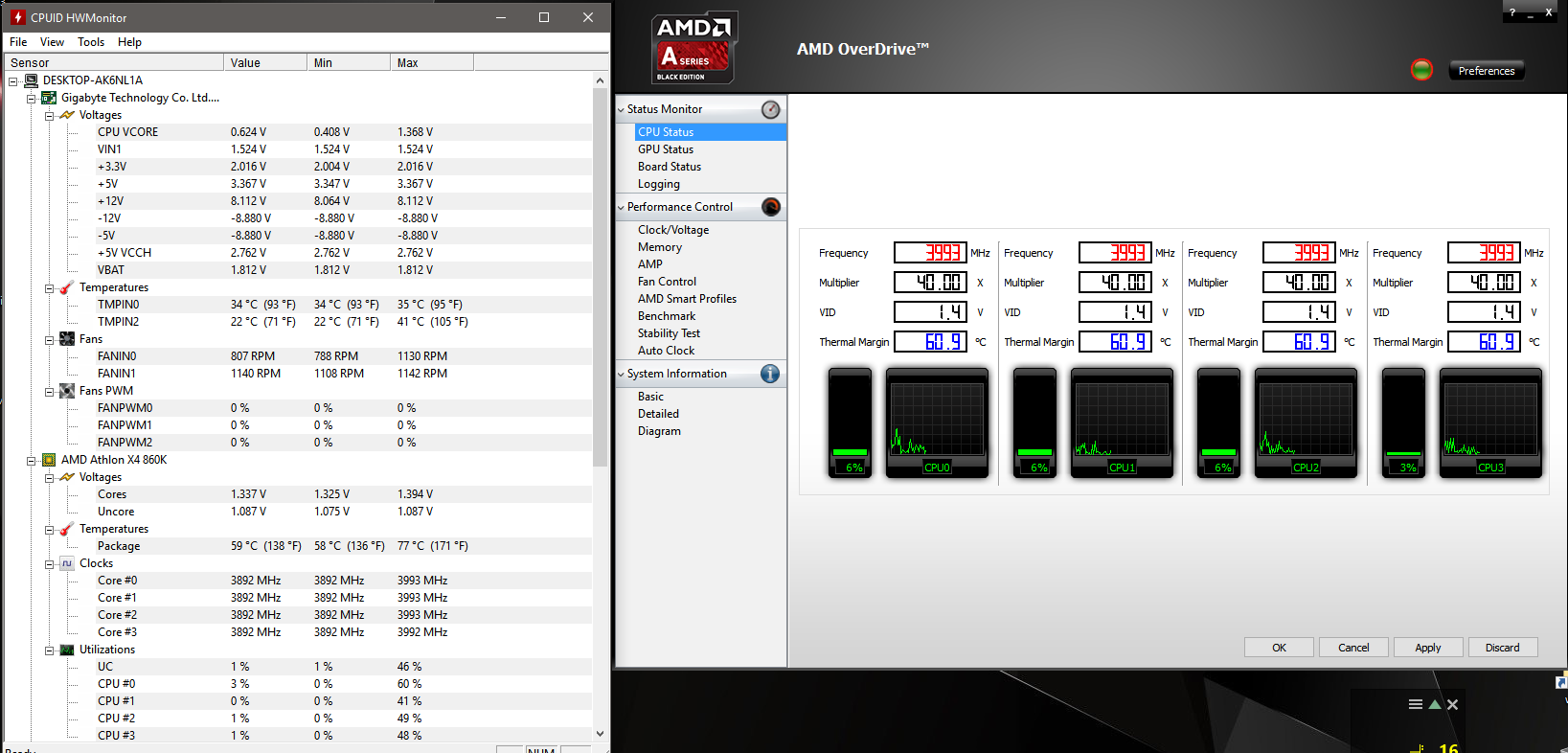Click the X icon beside the green triangle

1452,704
